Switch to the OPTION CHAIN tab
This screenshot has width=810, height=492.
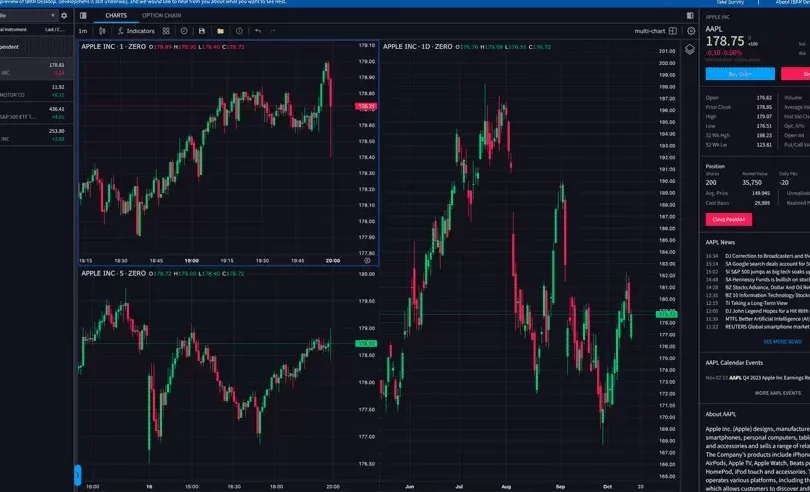(x=162, y=16)
